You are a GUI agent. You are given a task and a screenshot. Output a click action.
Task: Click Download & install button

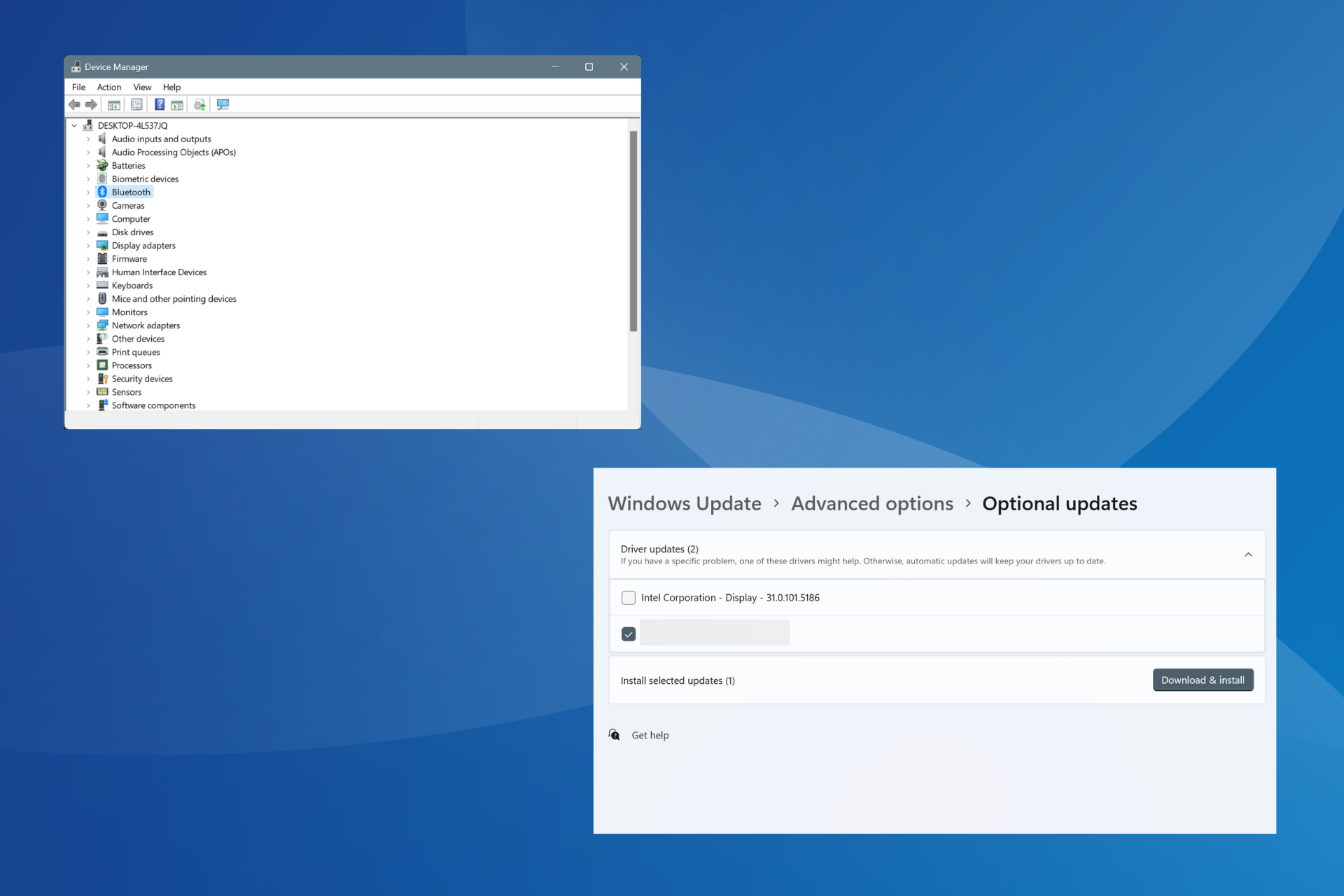1202,679
